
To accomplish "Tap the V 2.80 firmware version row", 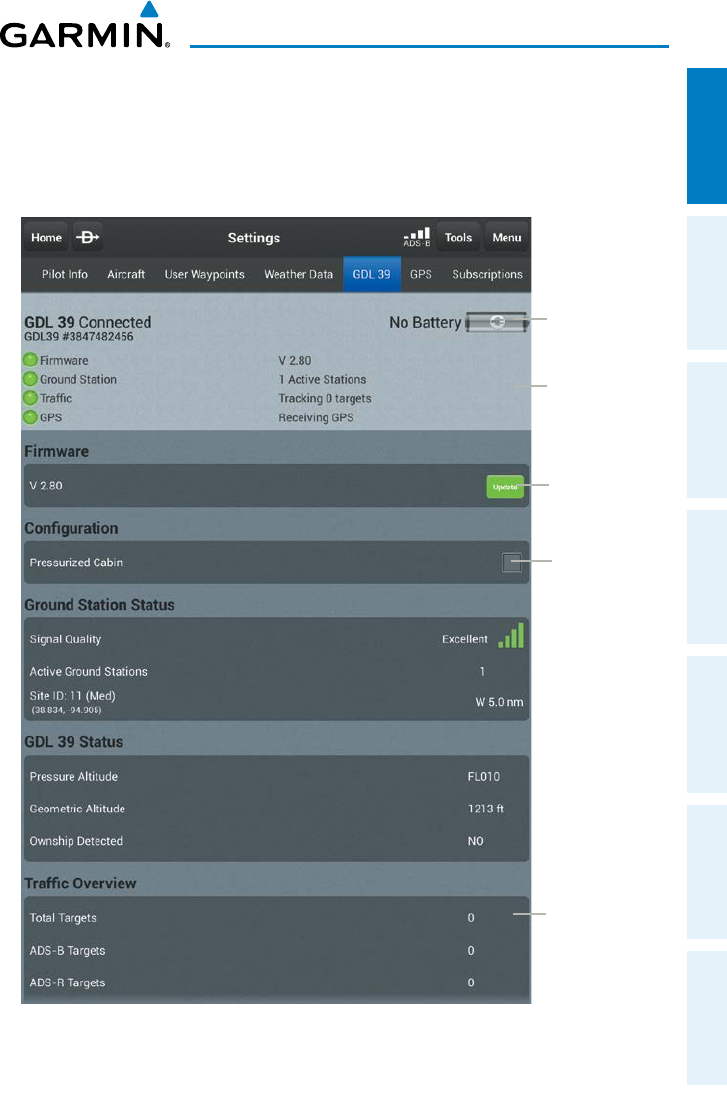I will point(276,486).
